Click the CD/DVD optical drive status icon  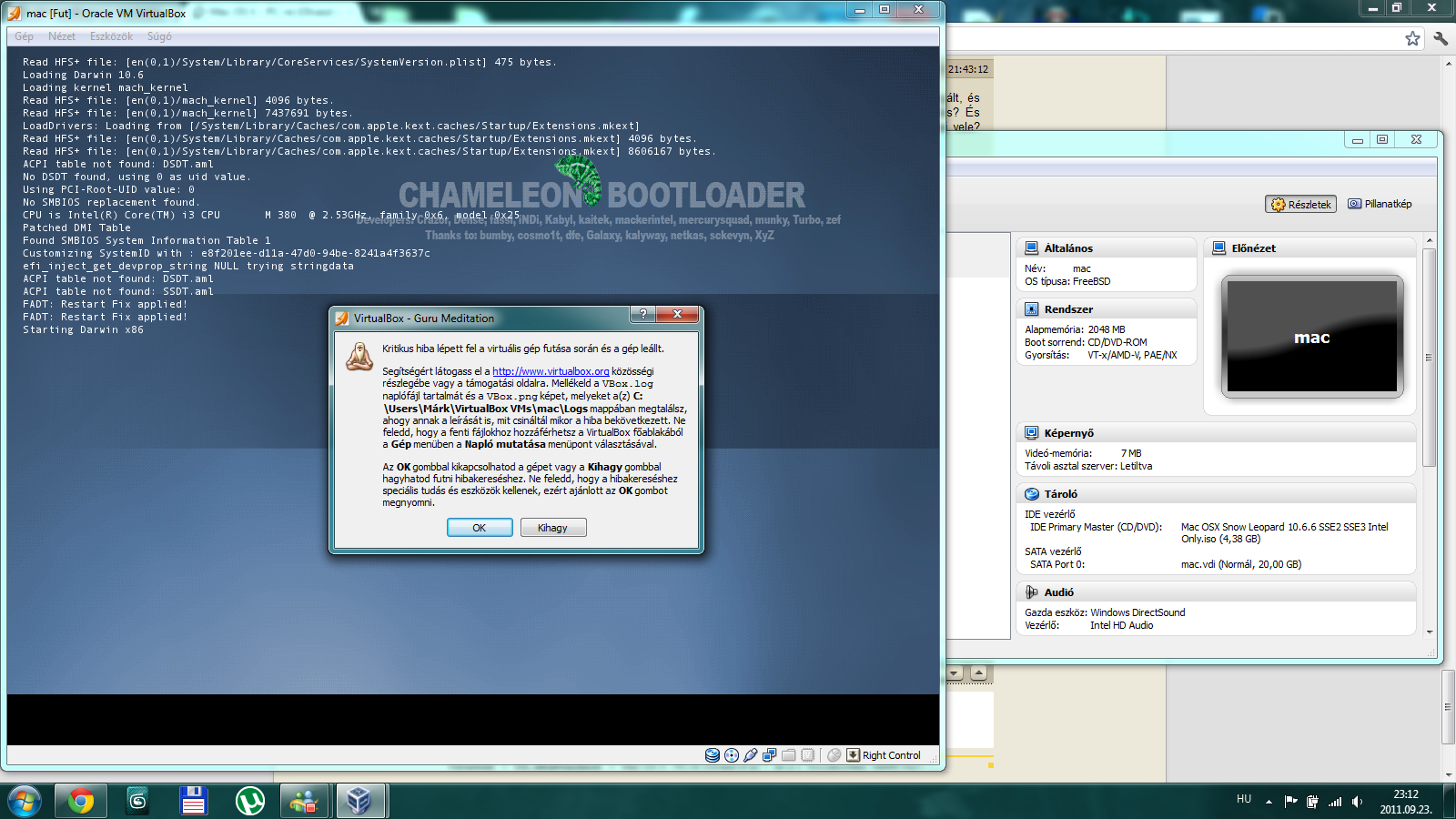732,755
